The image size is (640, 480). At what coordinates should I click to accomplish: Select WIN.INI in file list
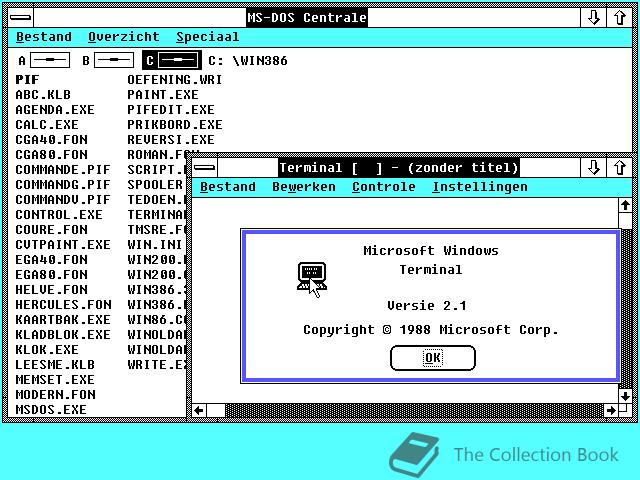pyautogui.click(x=155, y=244)
